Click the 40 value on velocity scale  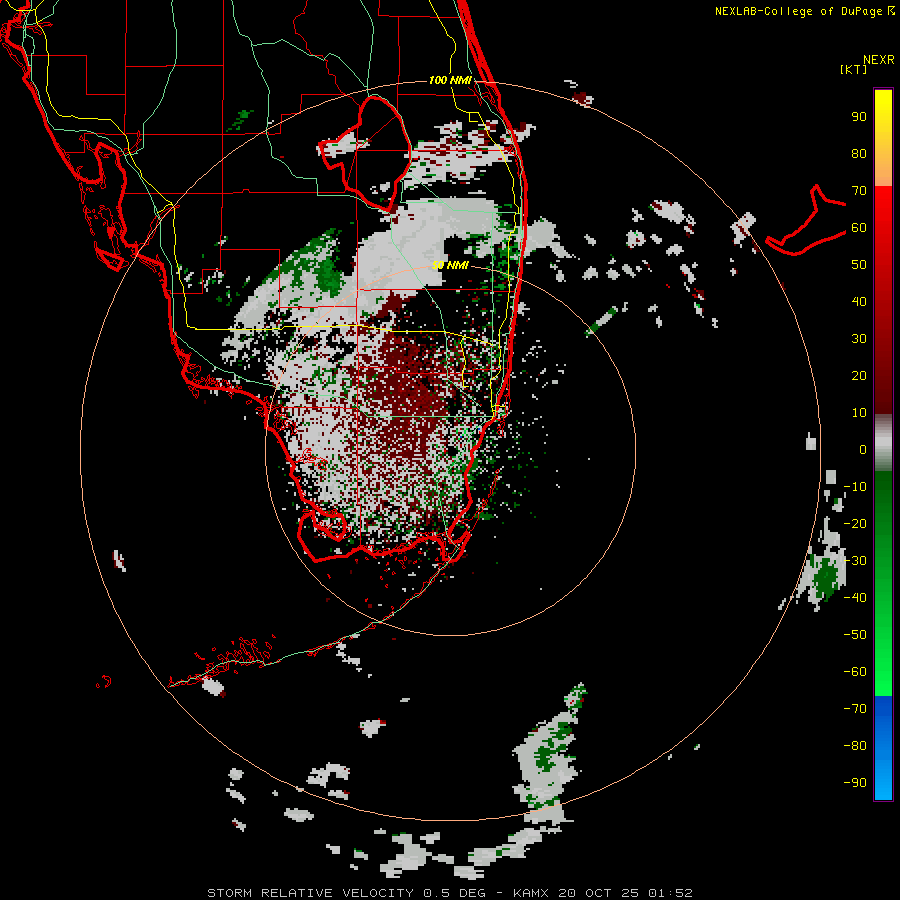(x=859, y=301)
